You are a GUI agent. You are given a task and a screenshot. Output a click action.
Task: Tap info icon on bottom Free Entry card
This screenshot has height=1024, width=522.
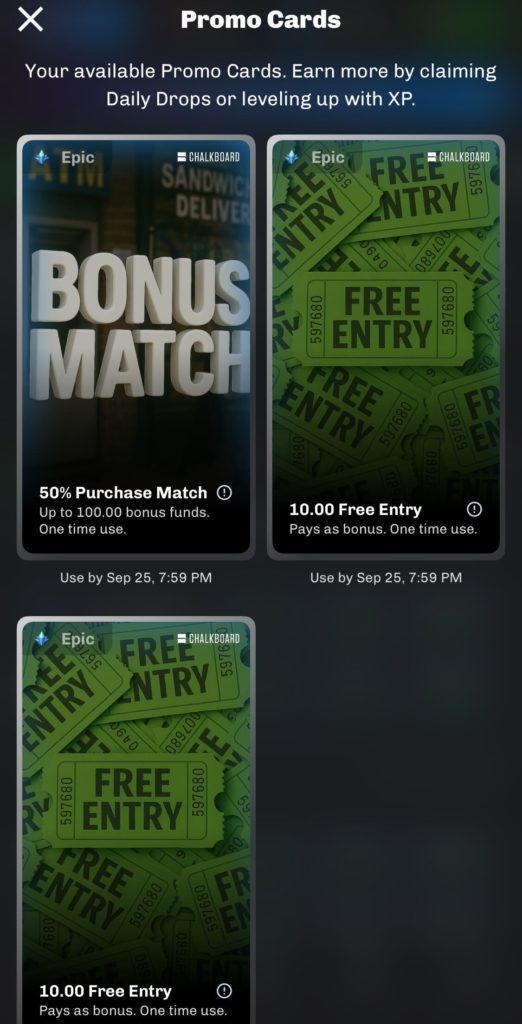point(224,991)
